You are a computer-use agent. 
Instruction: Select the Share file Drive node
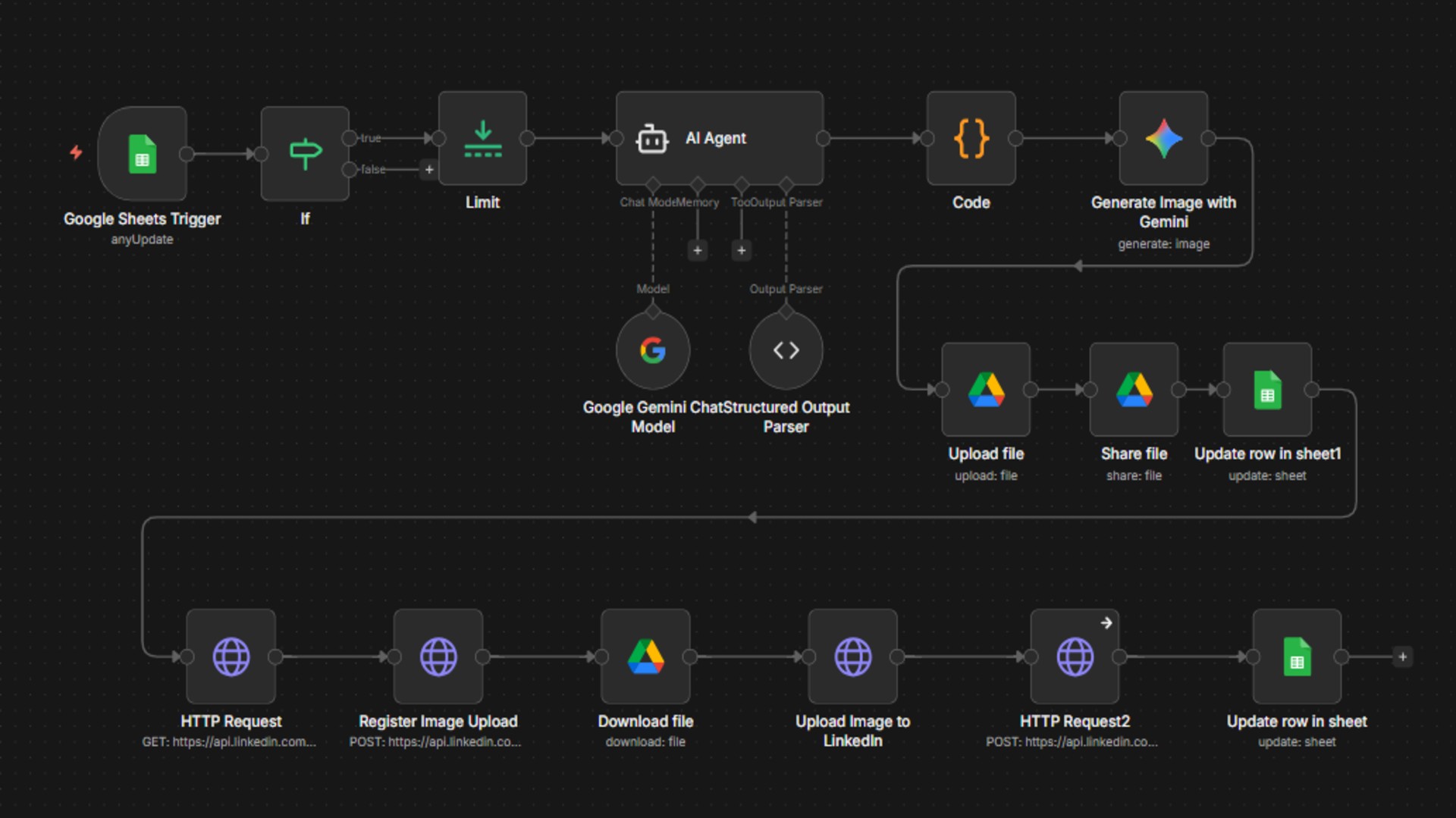1134,390
